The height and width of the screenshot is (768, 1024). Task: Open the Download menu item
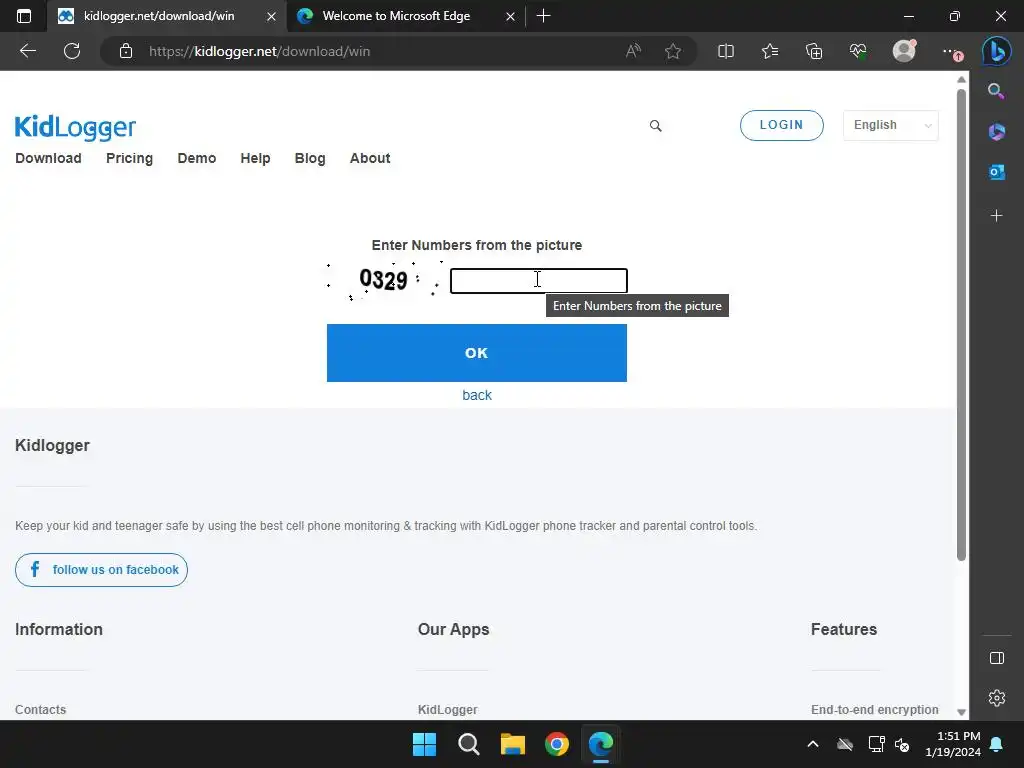[x=48, y=158]
